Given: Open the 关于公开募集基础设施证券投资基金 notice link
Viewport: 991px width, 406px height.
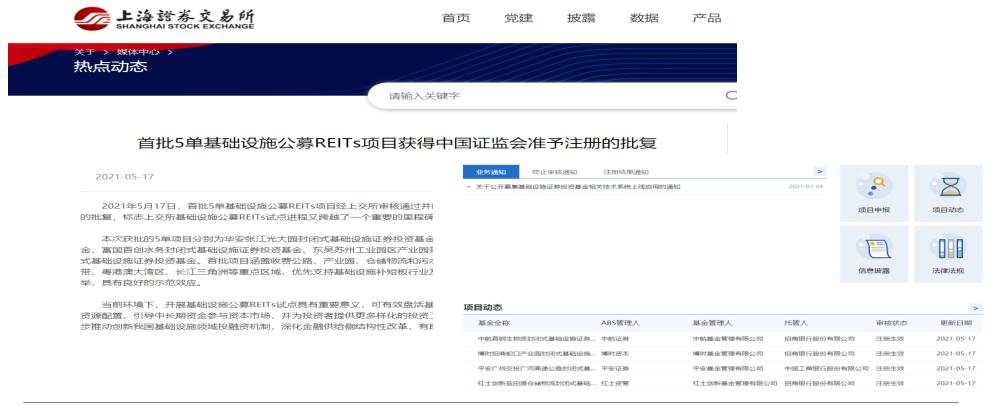Looking at the screenshot, I should [x=578, y=187].
